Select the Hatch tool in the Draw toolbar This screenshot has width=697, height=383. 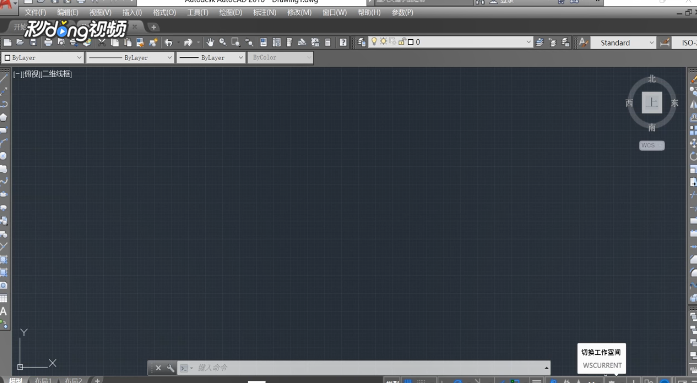coord(4,259)
